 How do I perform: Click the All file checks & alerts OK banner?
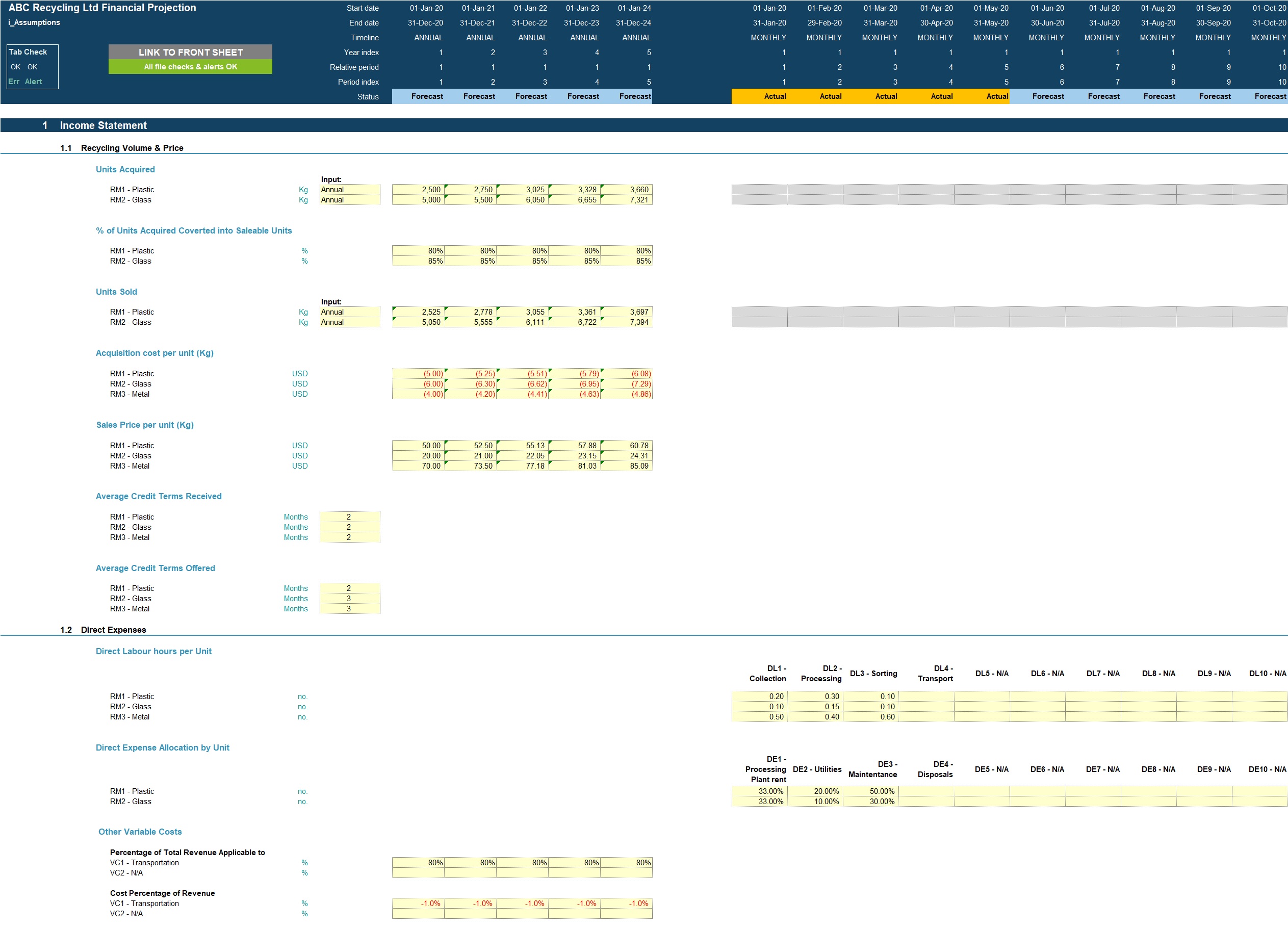190,66
